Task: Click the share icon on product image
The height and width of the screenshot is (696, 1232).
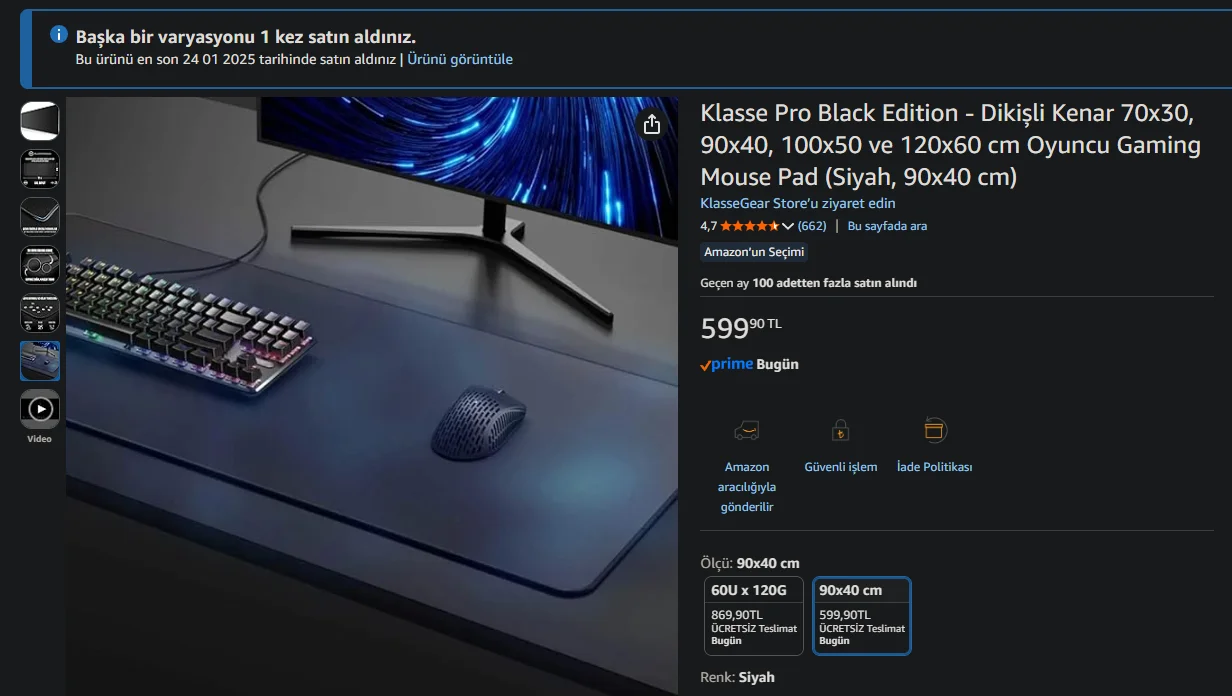Action: point(652,124)
